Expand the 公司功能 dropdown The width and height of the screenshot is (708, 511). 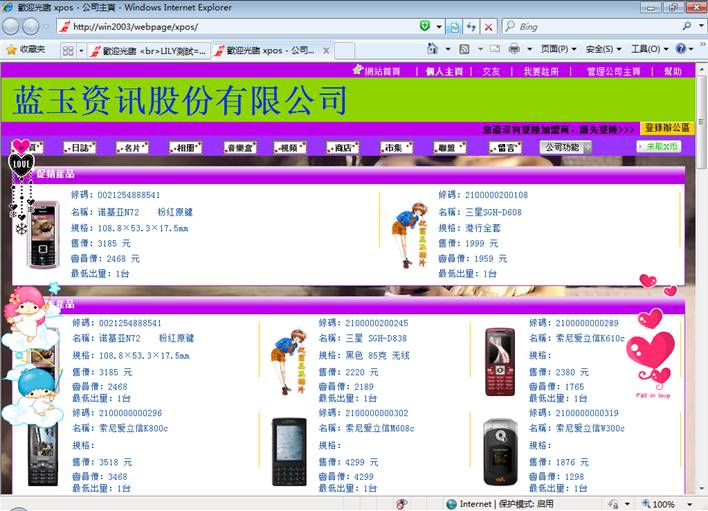click(x=566, y=147)
